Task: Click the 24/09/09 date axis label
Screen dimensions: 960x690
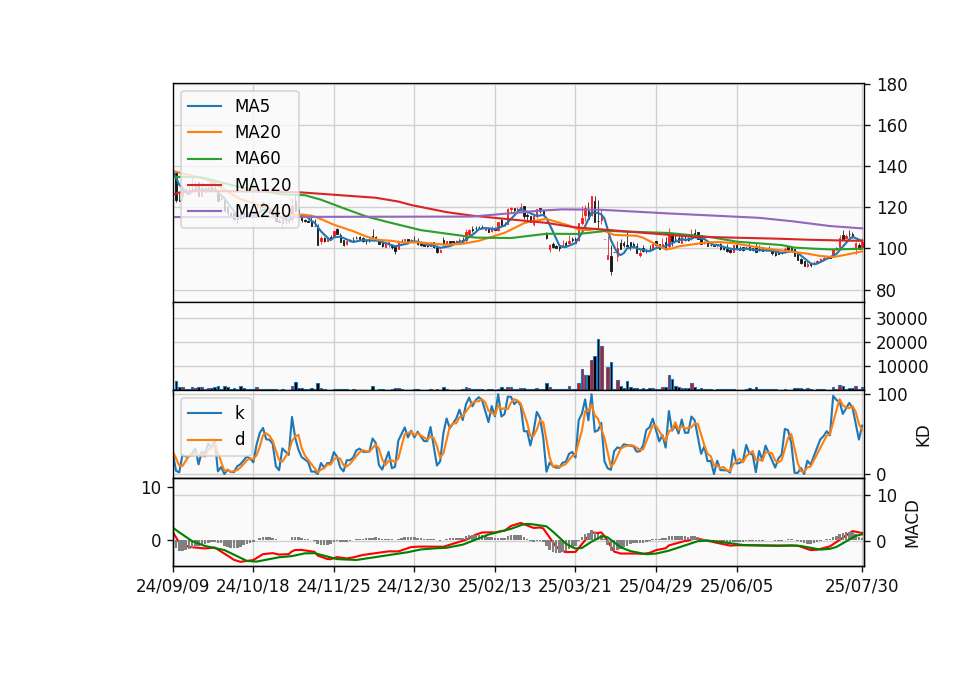Action: pyautogui.click(x=173, y=586)
